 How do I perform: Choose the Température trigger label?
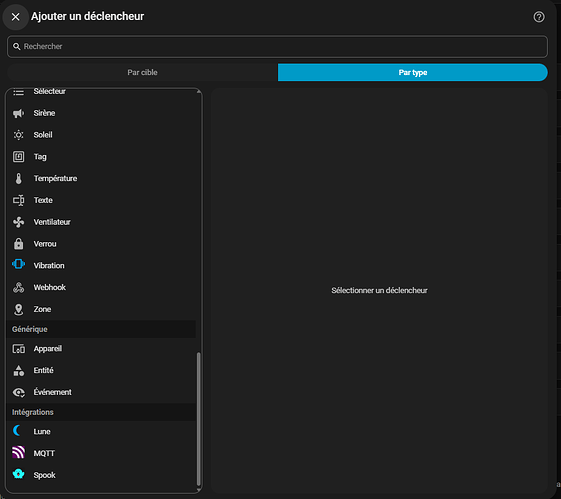point(55,178)
